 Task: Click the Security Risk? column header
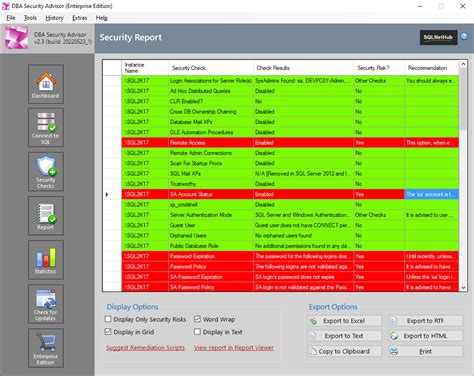(379, 68)
